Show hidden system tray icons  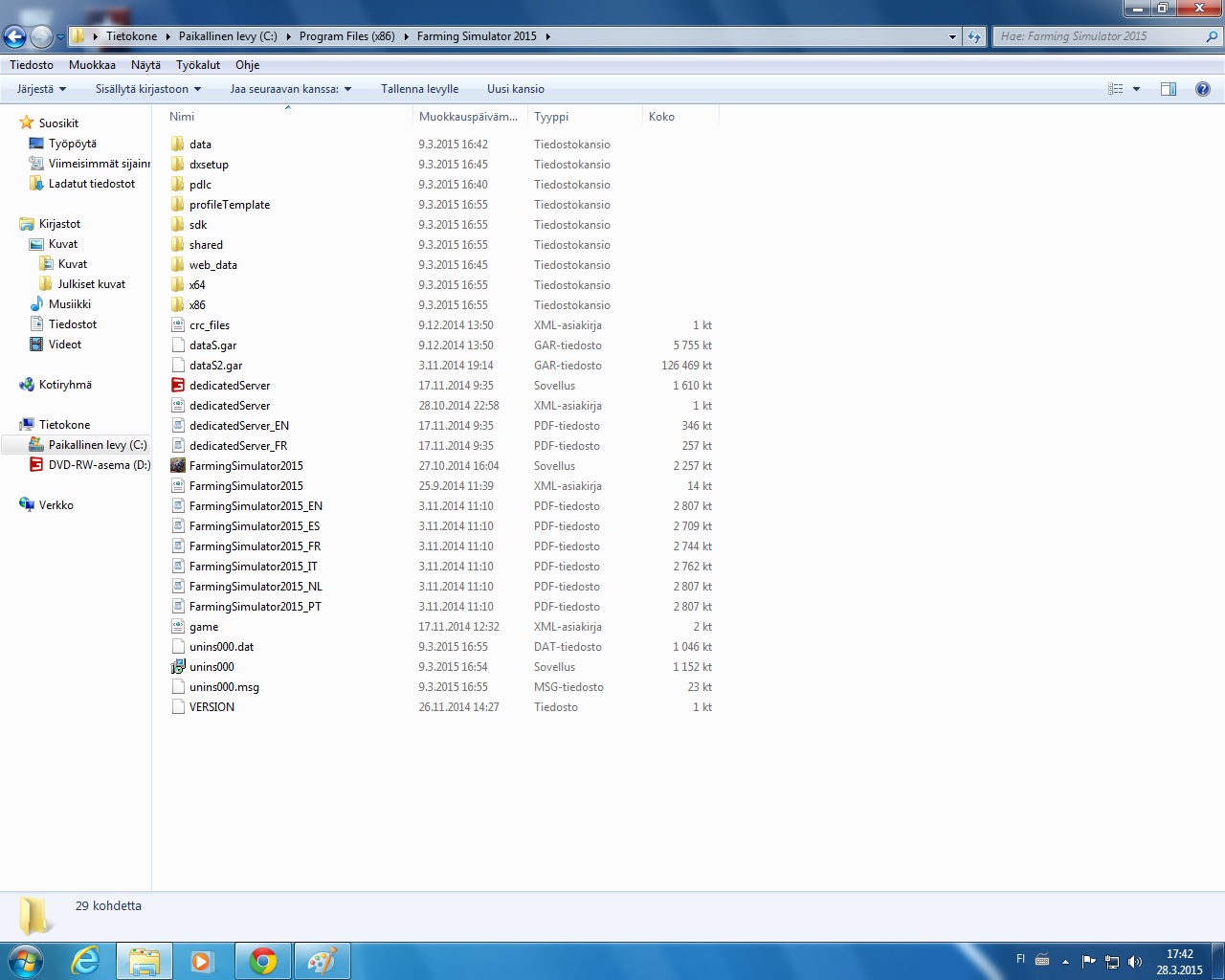pos(1065,962)
